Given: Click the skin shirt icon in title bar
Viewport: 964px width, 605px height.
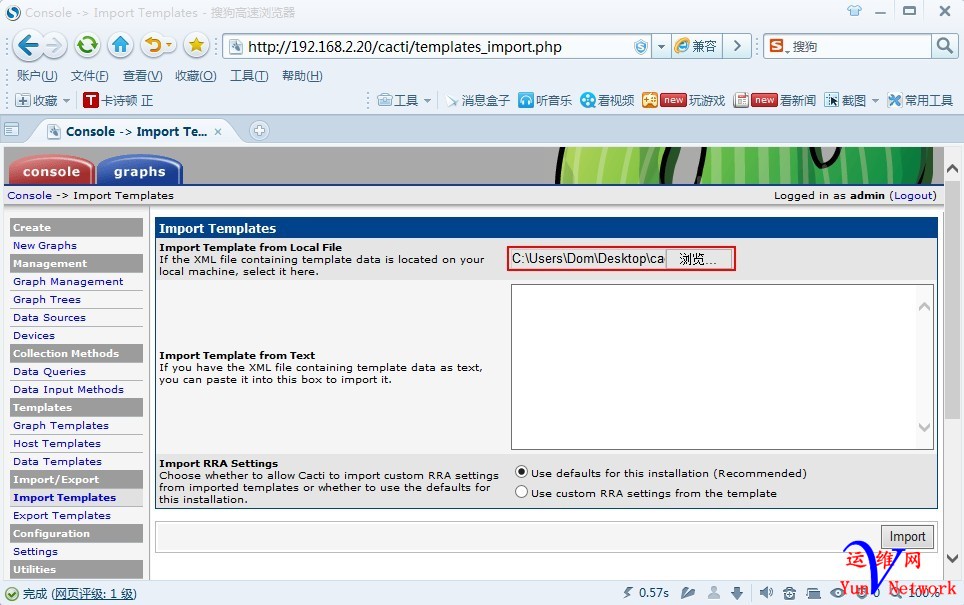Looking at the screenshot, I should 854,10.
